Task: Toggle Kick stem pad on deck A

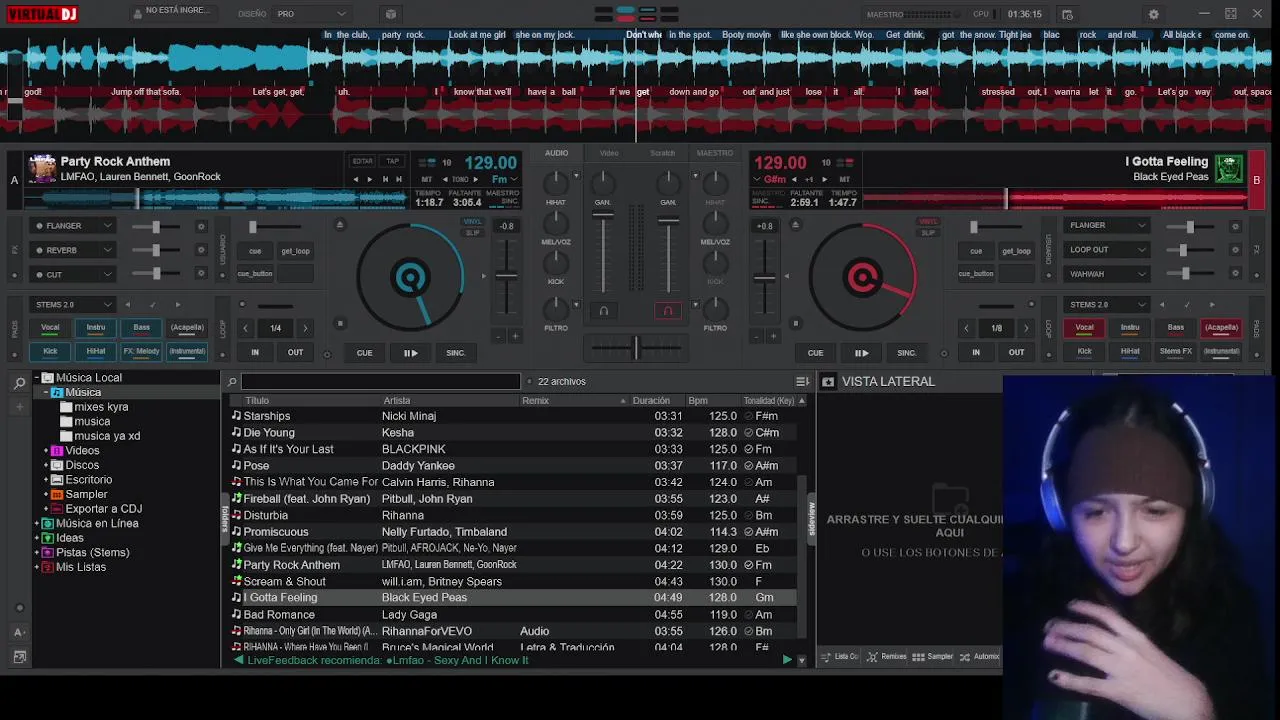Action: tap(50, 351)
